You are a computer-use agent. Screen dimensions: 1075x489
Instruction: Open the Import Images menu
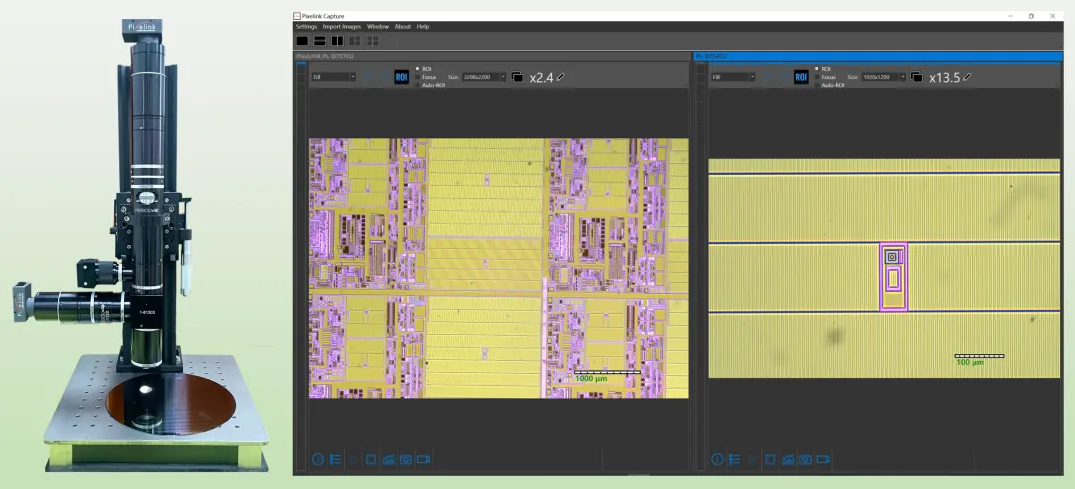pyautogui.click(x=341, y=27)
